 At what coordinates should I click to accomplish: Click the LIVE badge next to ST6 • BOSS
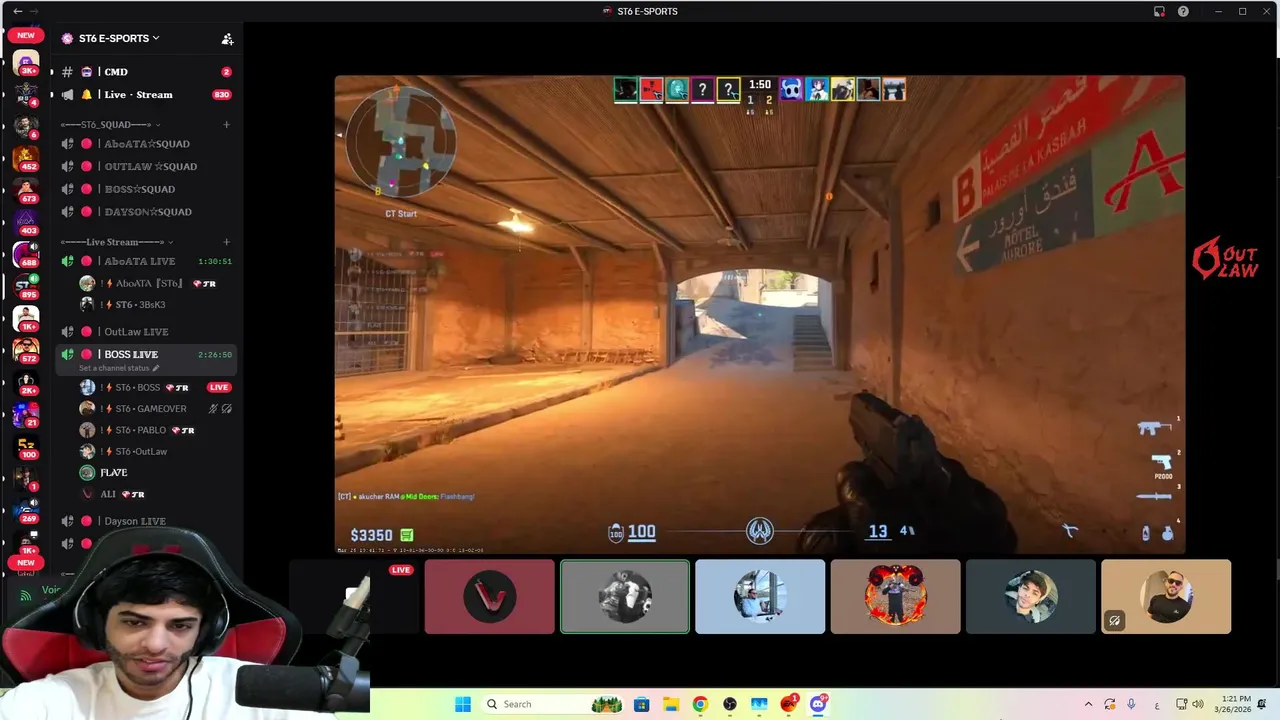point(219,387)
